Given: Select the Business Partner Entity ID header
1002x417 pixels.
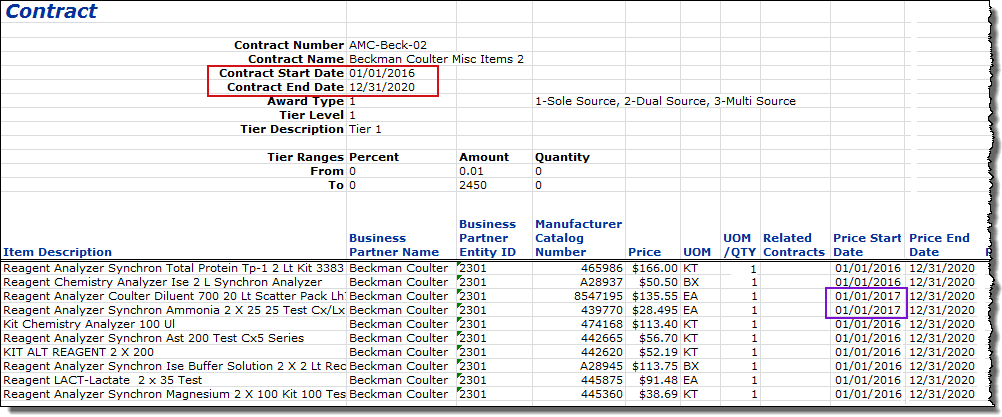Looking at the screenshot, I should pyautogui.click(x=487, y=238).
